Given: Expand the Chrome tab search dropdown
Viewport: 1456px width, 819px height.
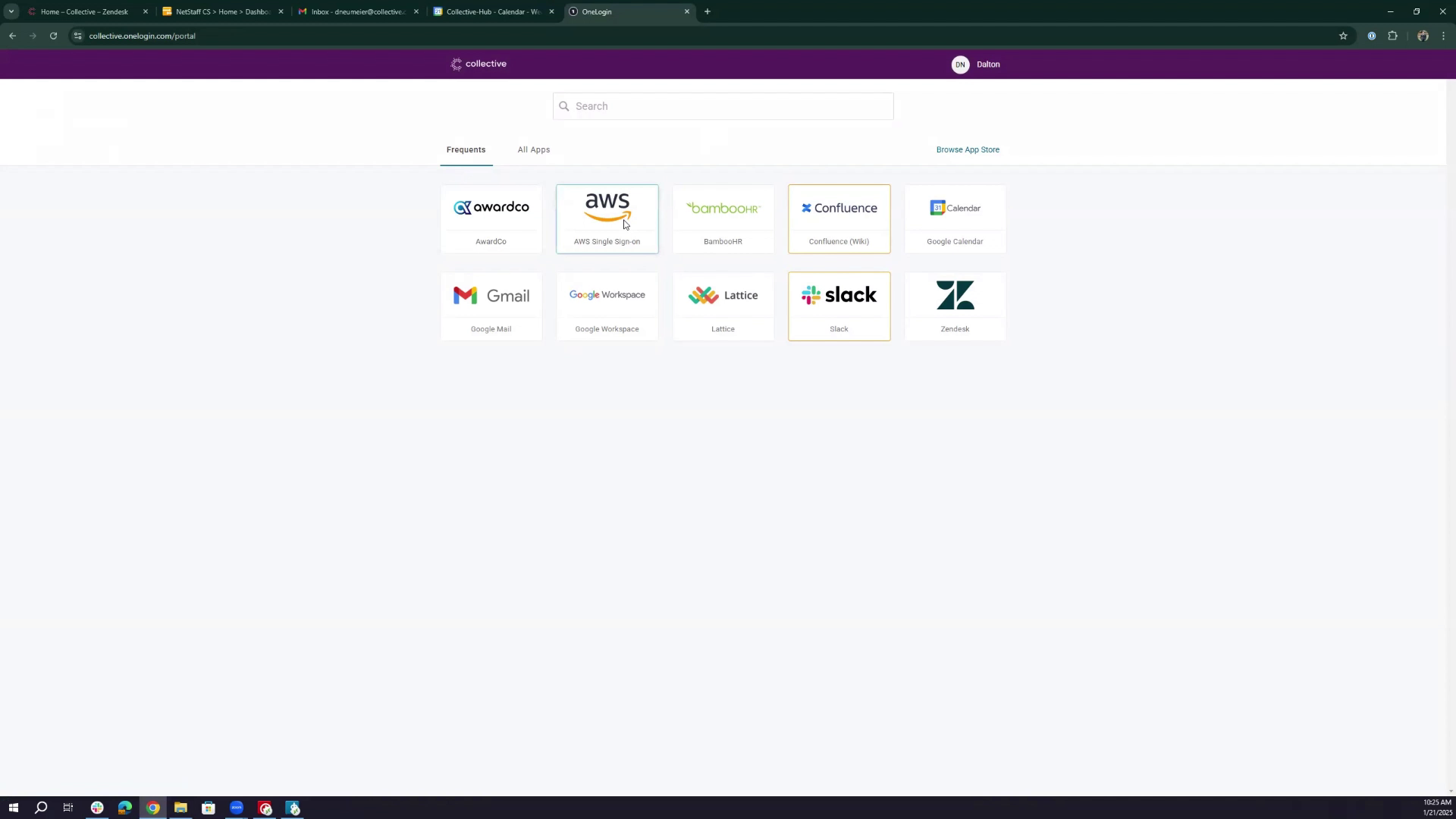Looking at the screenshot, I should coord(11,11).
